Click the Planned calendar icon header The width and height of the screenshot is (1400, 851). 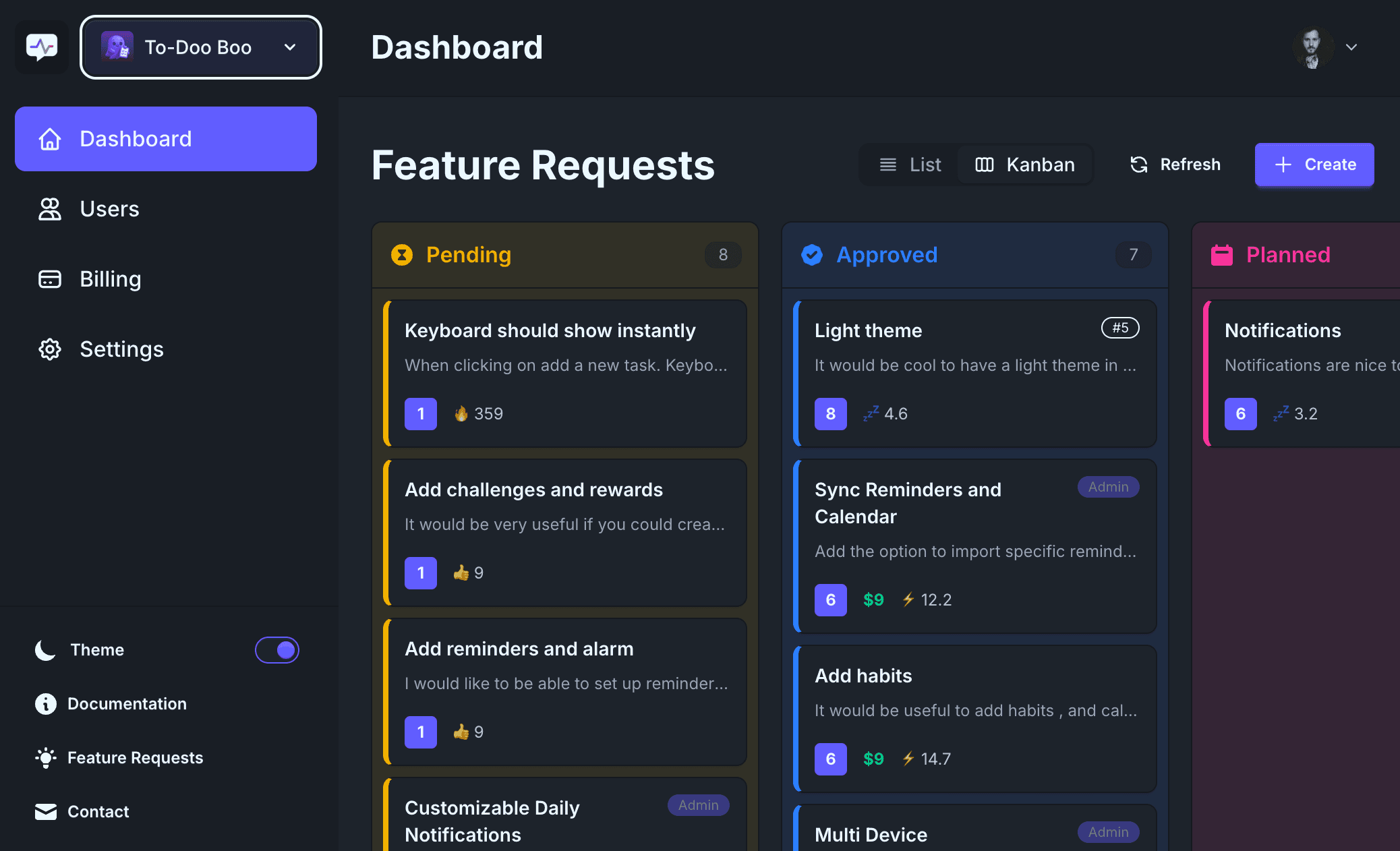(x=1221, y=255)
